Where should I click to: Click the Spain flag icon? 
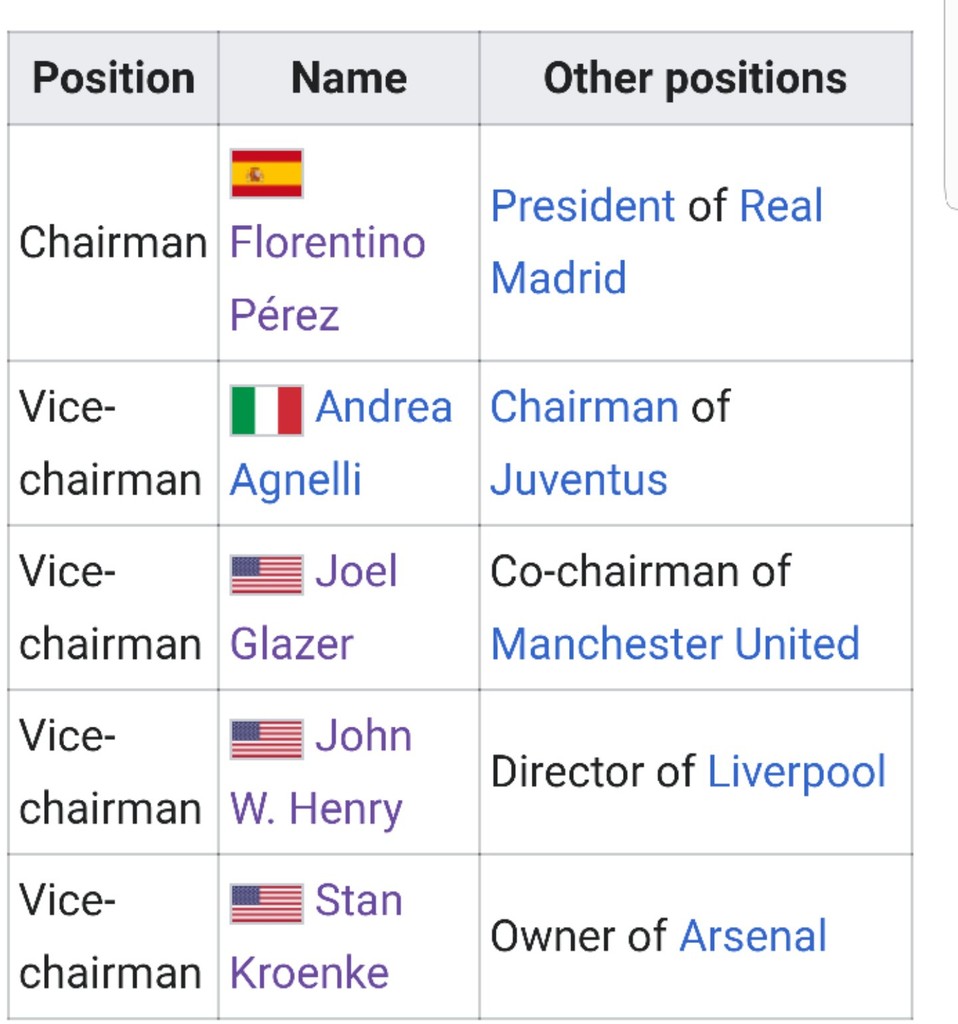coord(266,174)
